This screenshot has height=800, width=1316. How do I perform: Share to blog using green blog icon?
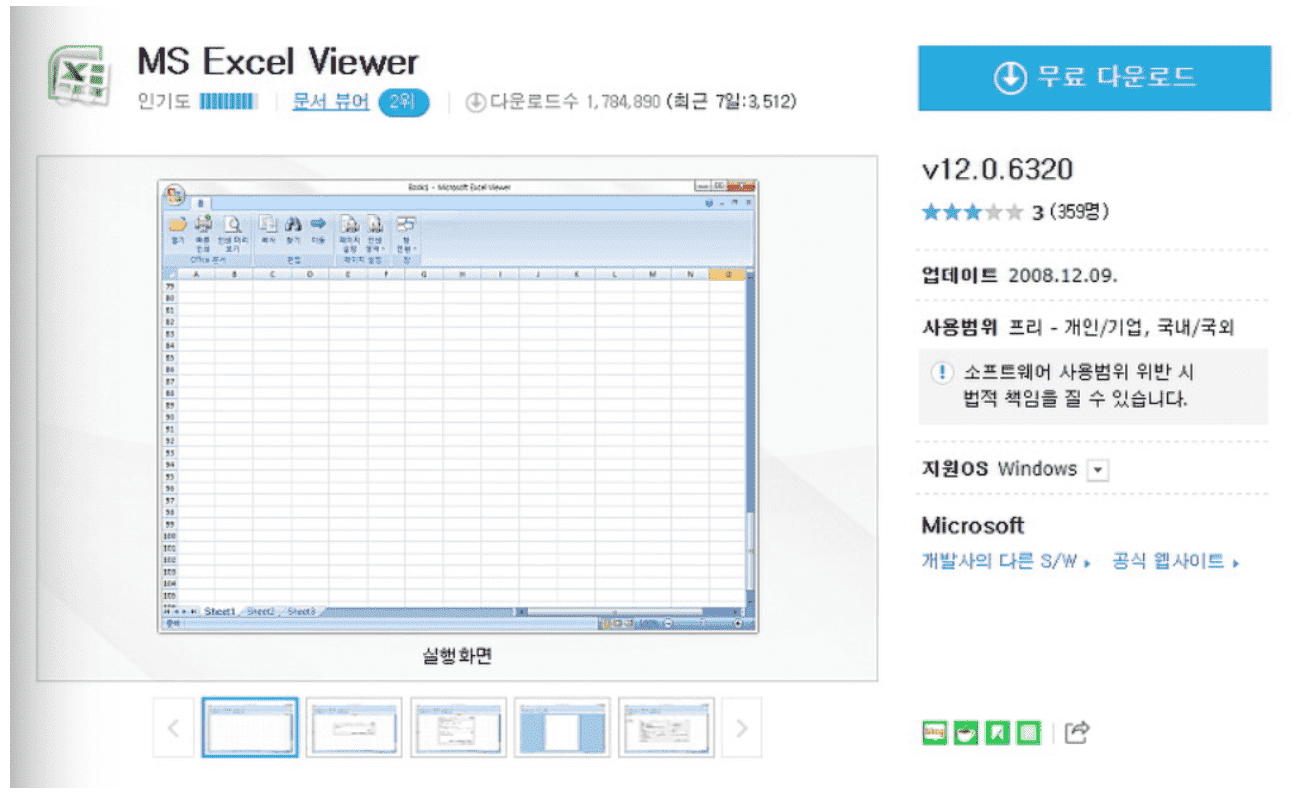tap(934, 733)
